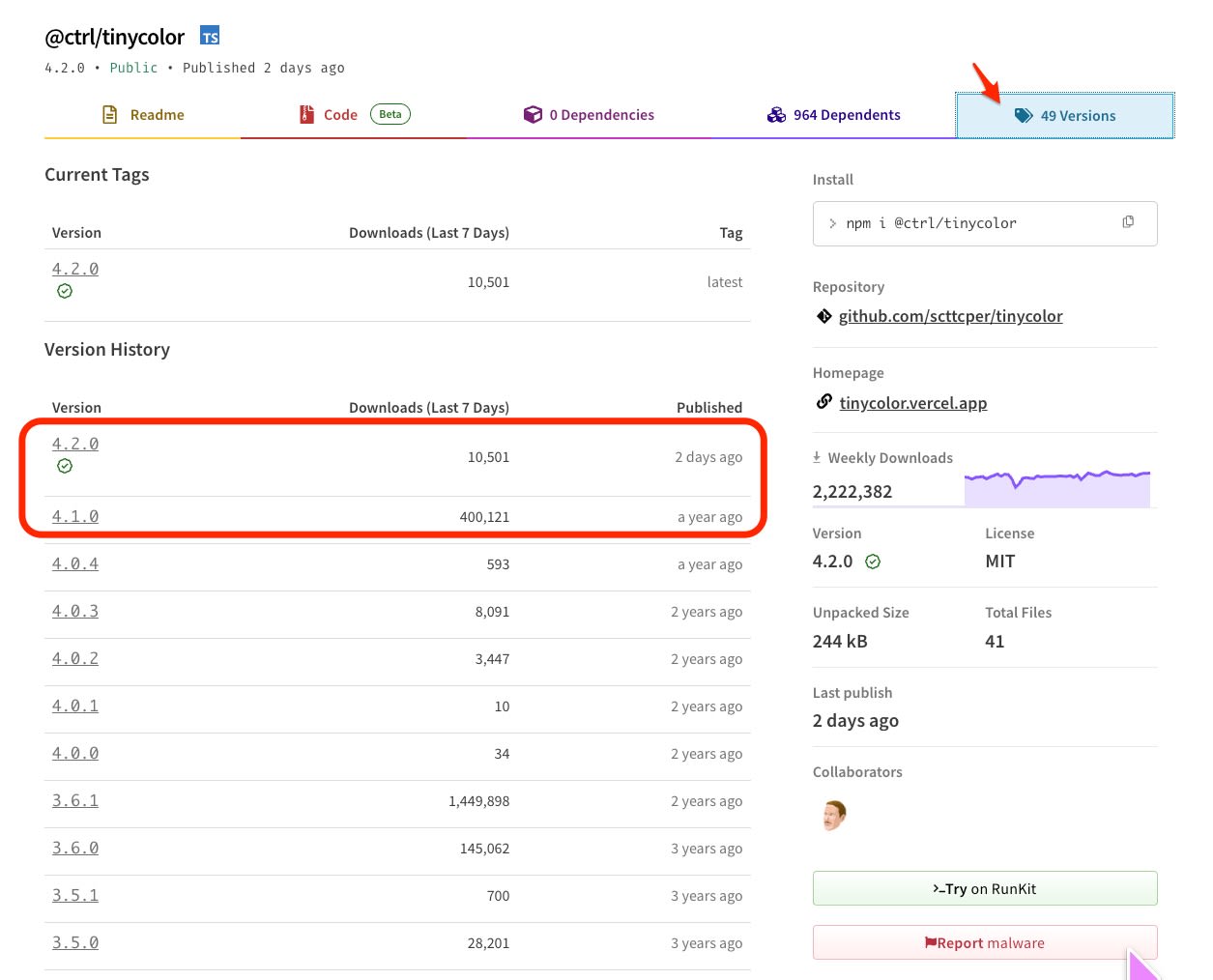Click the Dependents cubes icon
This screenshot has height=980, width=1213.
tap(776, 114)
